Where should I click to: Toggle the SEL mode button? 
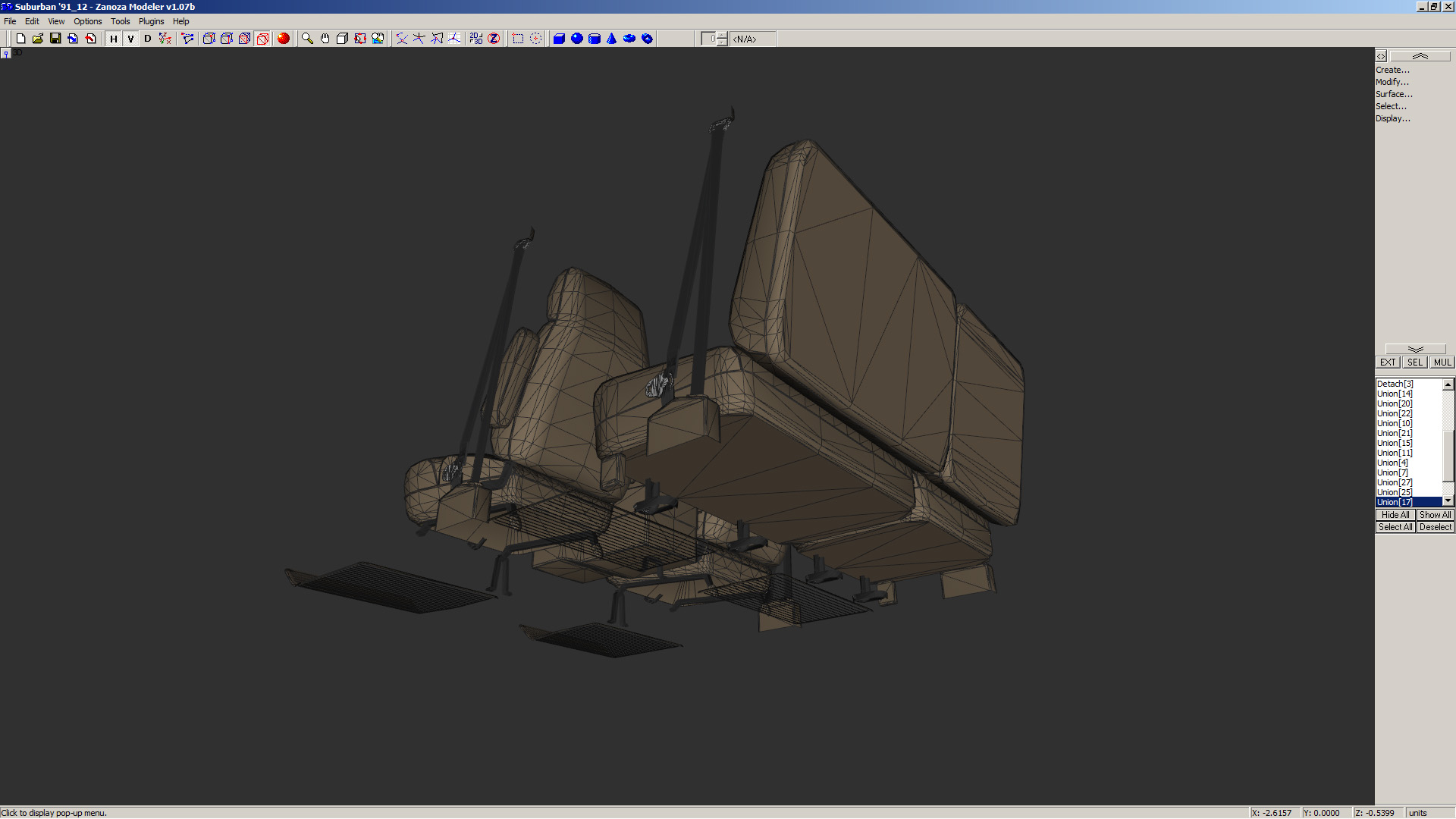click(x=1415, y=362)
